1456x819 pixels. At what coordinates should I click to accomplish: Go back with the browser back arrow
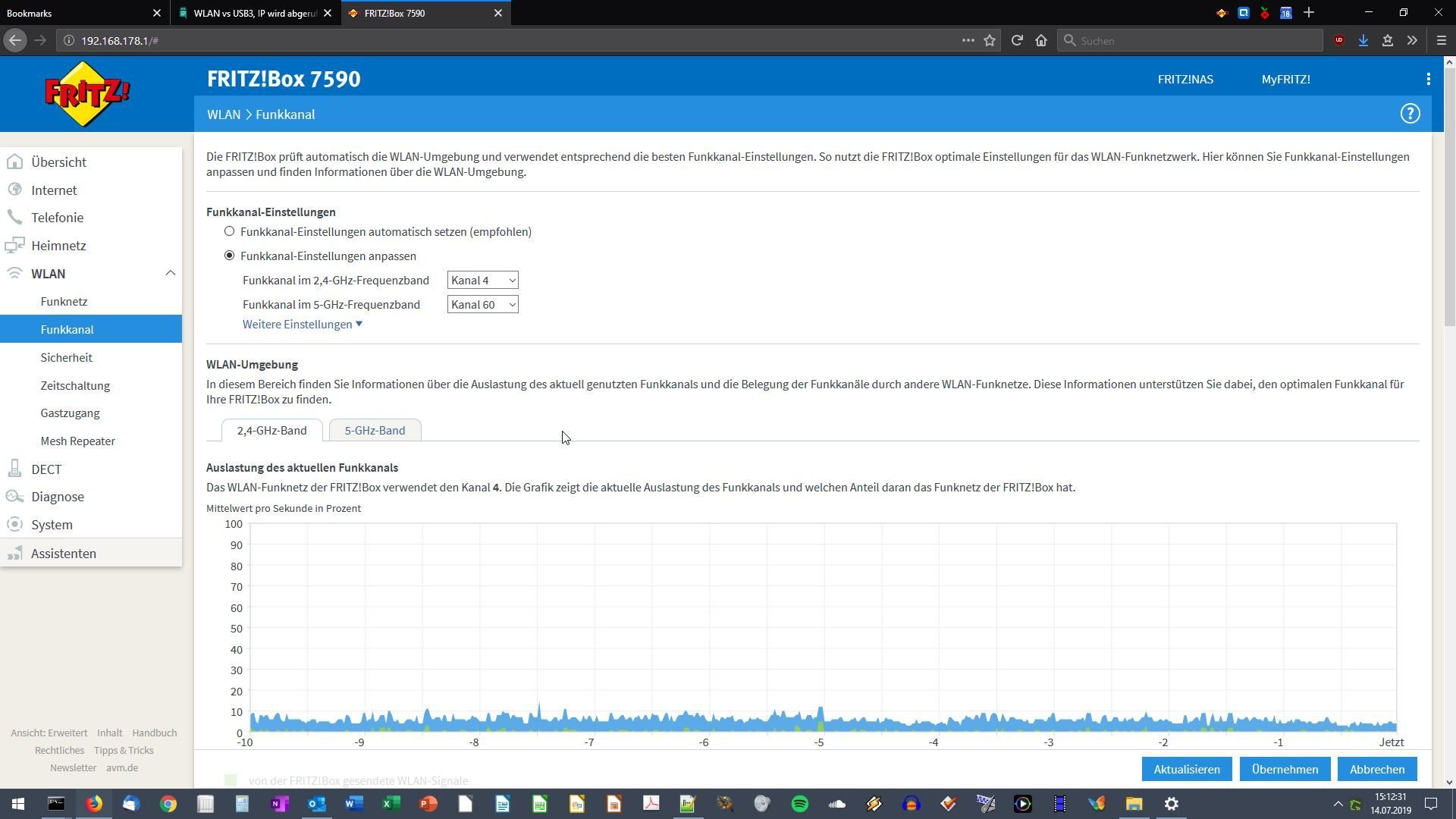point(15,40)
